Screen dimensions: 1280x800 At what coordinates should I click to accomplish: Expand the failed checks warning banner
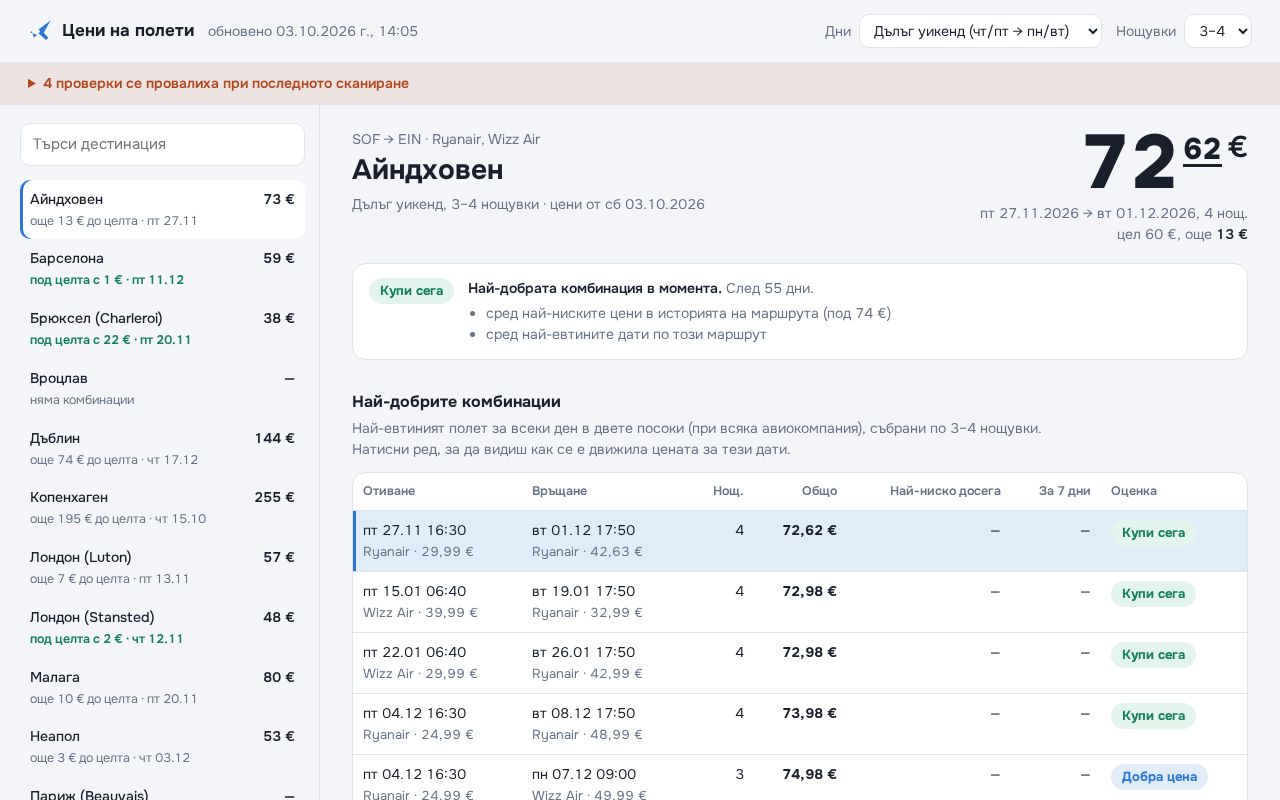tap(640, 84)
